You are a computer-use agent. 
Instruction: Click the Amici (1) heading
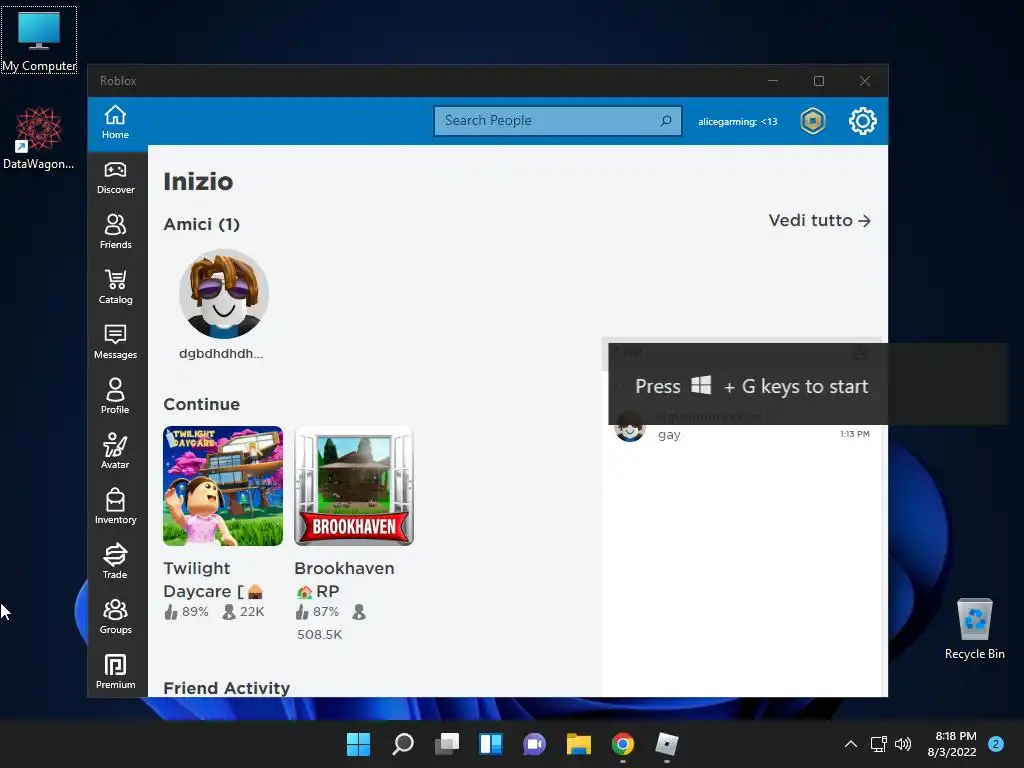[202, 225]
